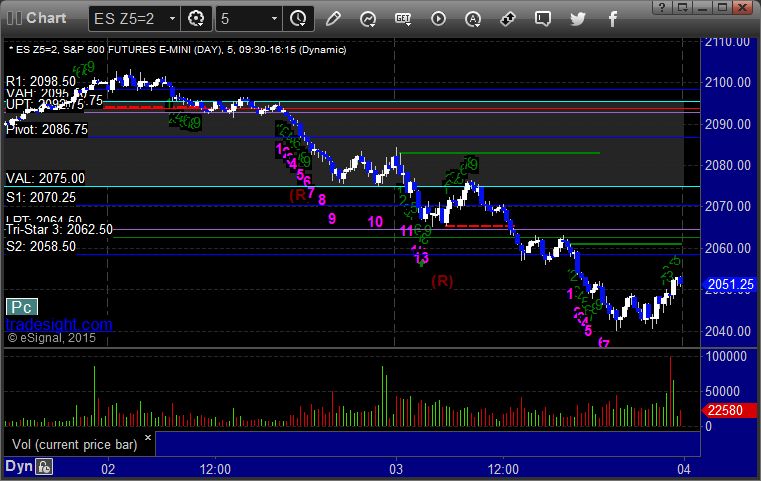This screenshot has height=481, width=761.
Task: Toggle the lock icon beside Dyn
Action: point(44,467)
